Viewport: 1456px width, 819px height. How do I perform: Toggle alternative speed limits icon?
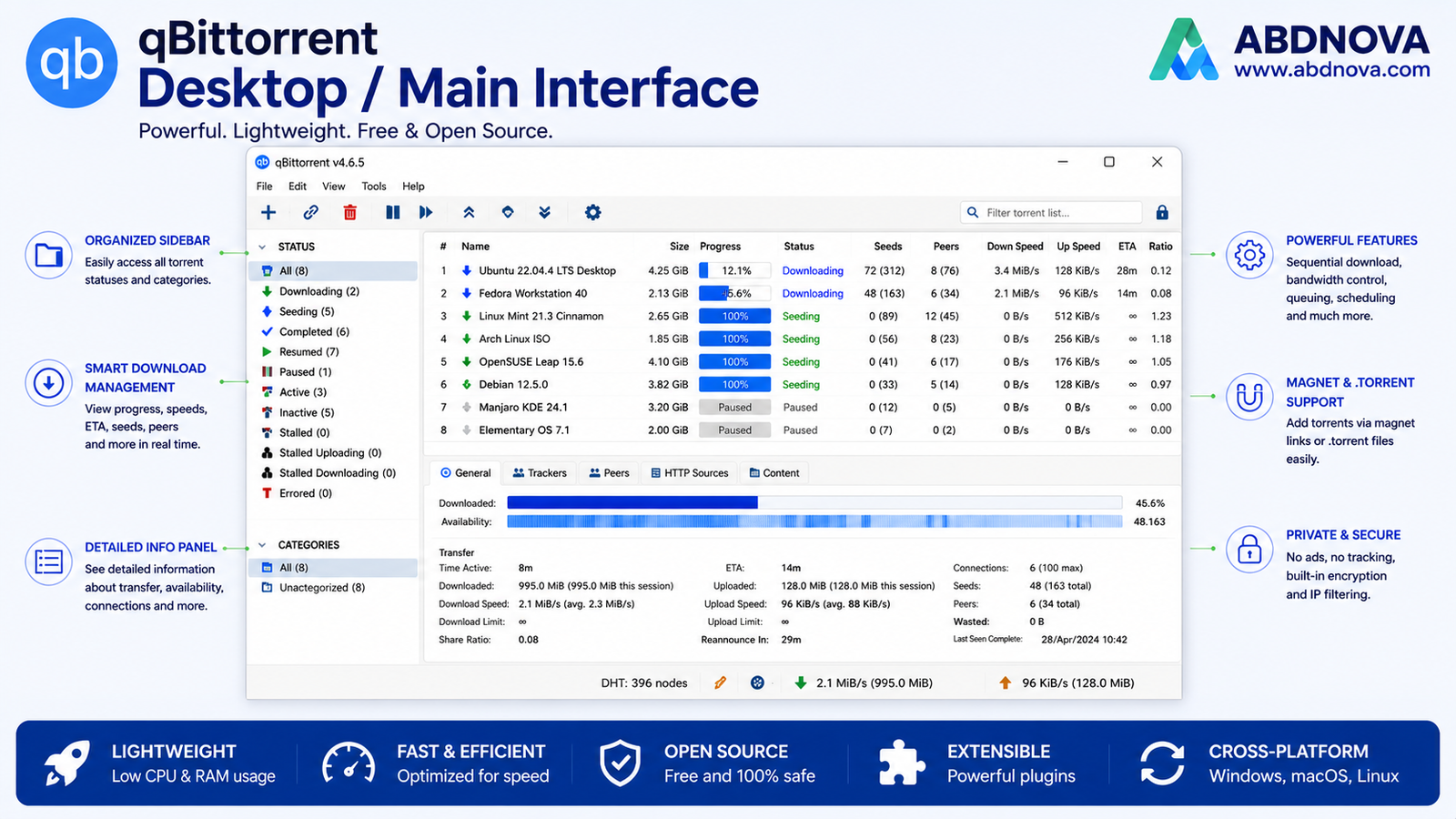757,682
